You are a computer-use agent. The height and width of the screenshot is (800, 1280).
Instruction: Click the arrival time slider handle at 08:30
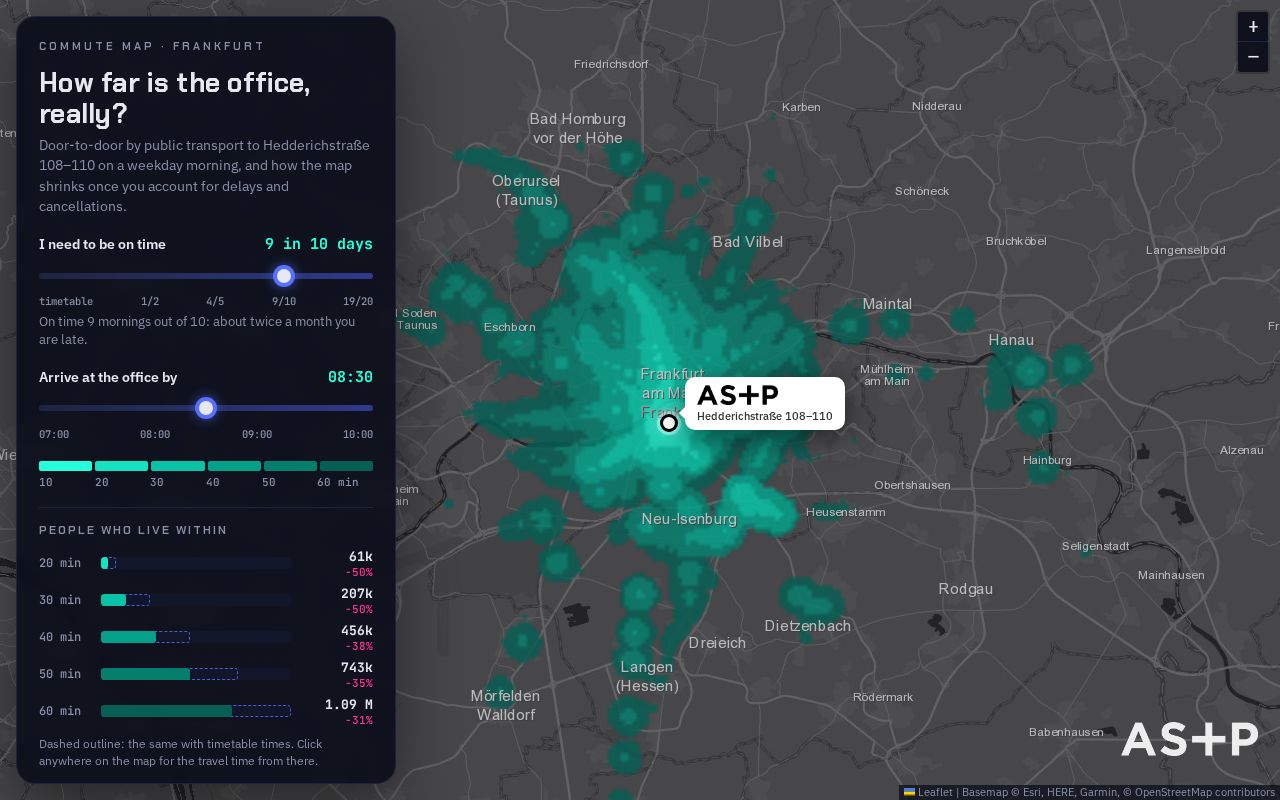click(206, 408)
